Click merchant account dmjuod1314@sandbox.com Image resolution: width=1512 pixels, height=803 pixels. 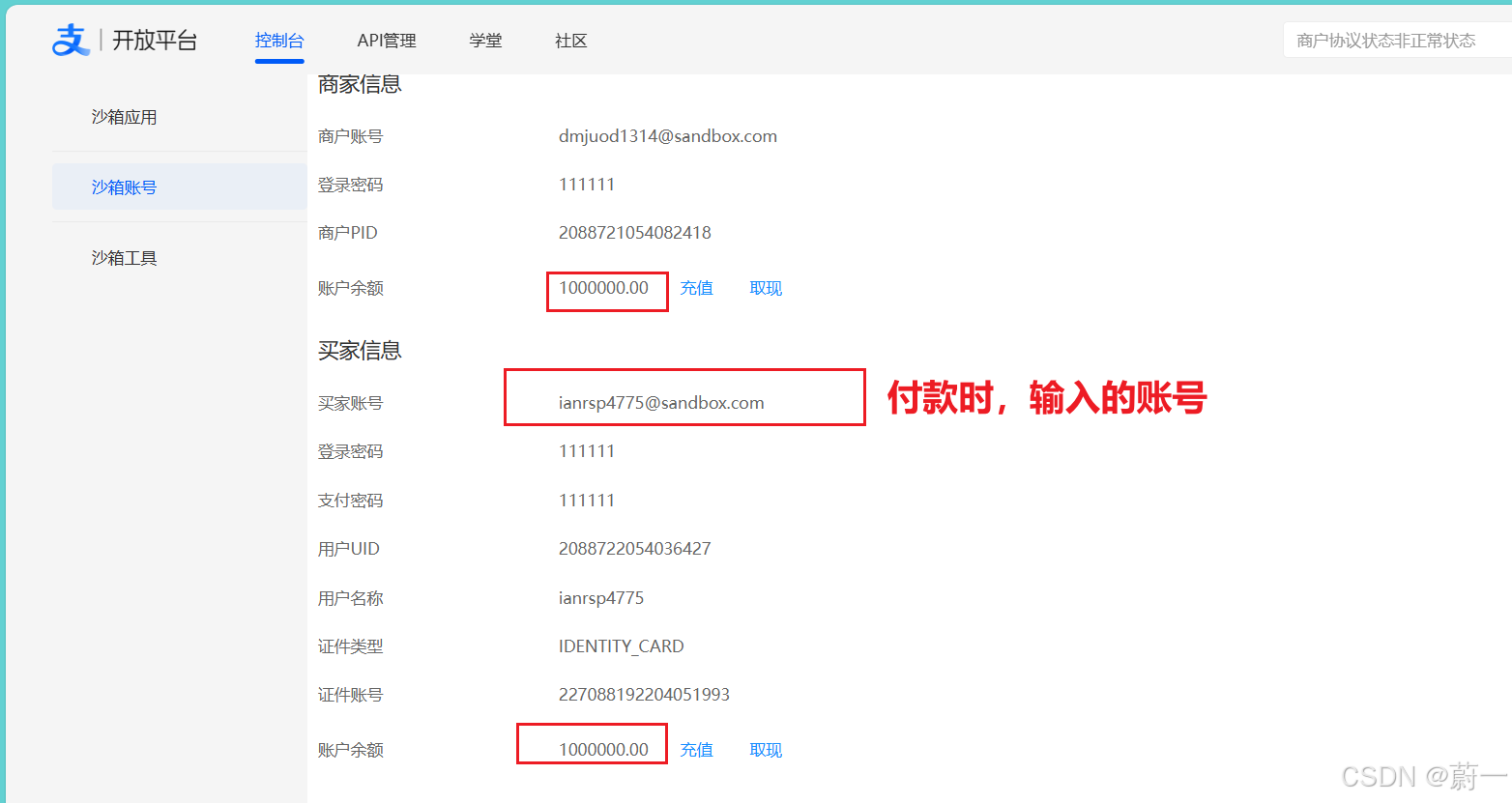[x=668, y=136]
